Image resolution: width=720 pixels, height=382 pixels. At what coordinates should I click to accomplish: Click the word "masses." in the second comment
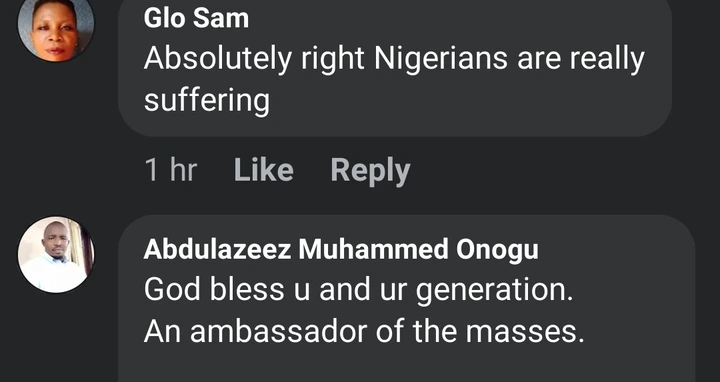coord(525,332)
